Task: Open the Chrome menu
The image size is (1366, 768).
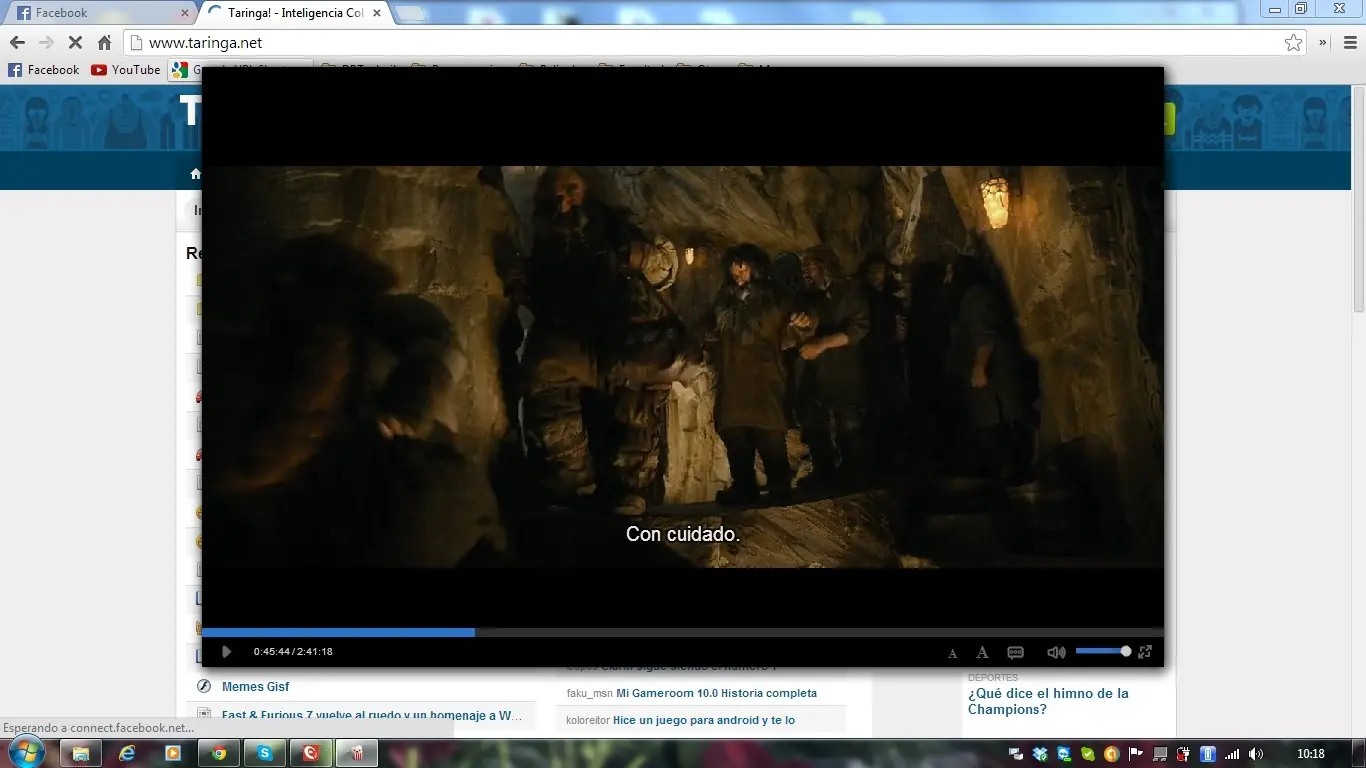Action: 1350,43
